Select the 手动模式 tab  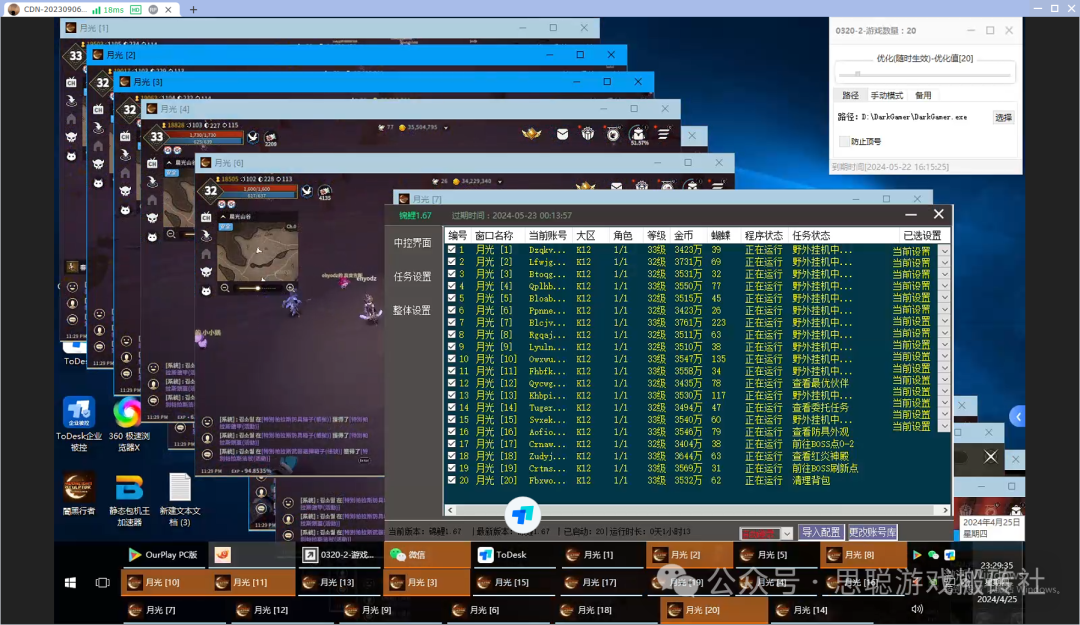(886, 95)
